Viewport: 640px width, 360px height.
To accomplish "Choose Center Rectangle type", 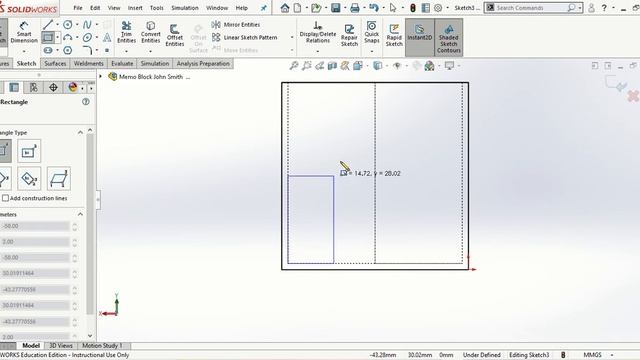I will click(x=29, y=151).
